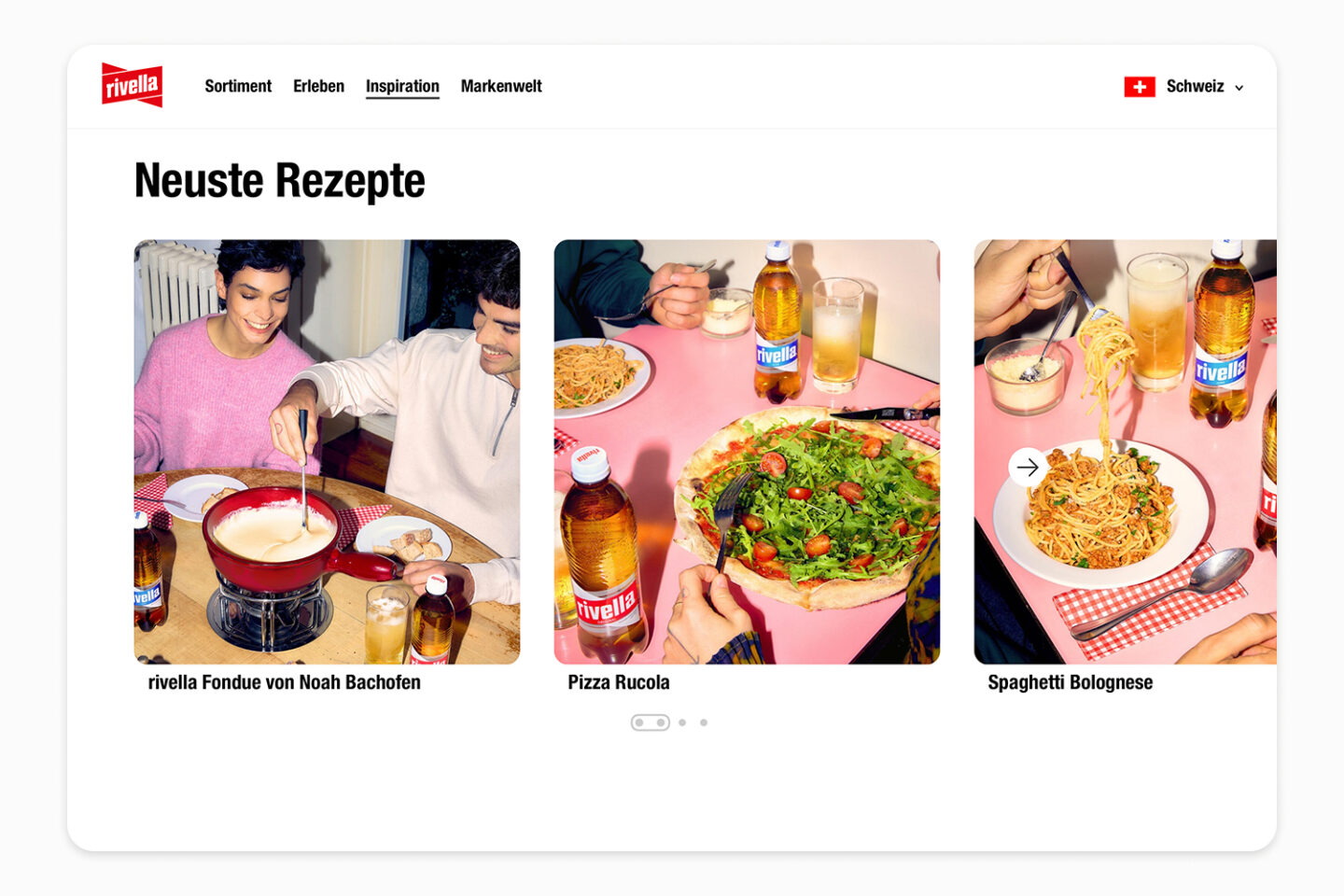The height and width of the screenshot is (896, 1344).
Task: Click the Pizza Rucola title link
Action: click(x=619, y=682)
